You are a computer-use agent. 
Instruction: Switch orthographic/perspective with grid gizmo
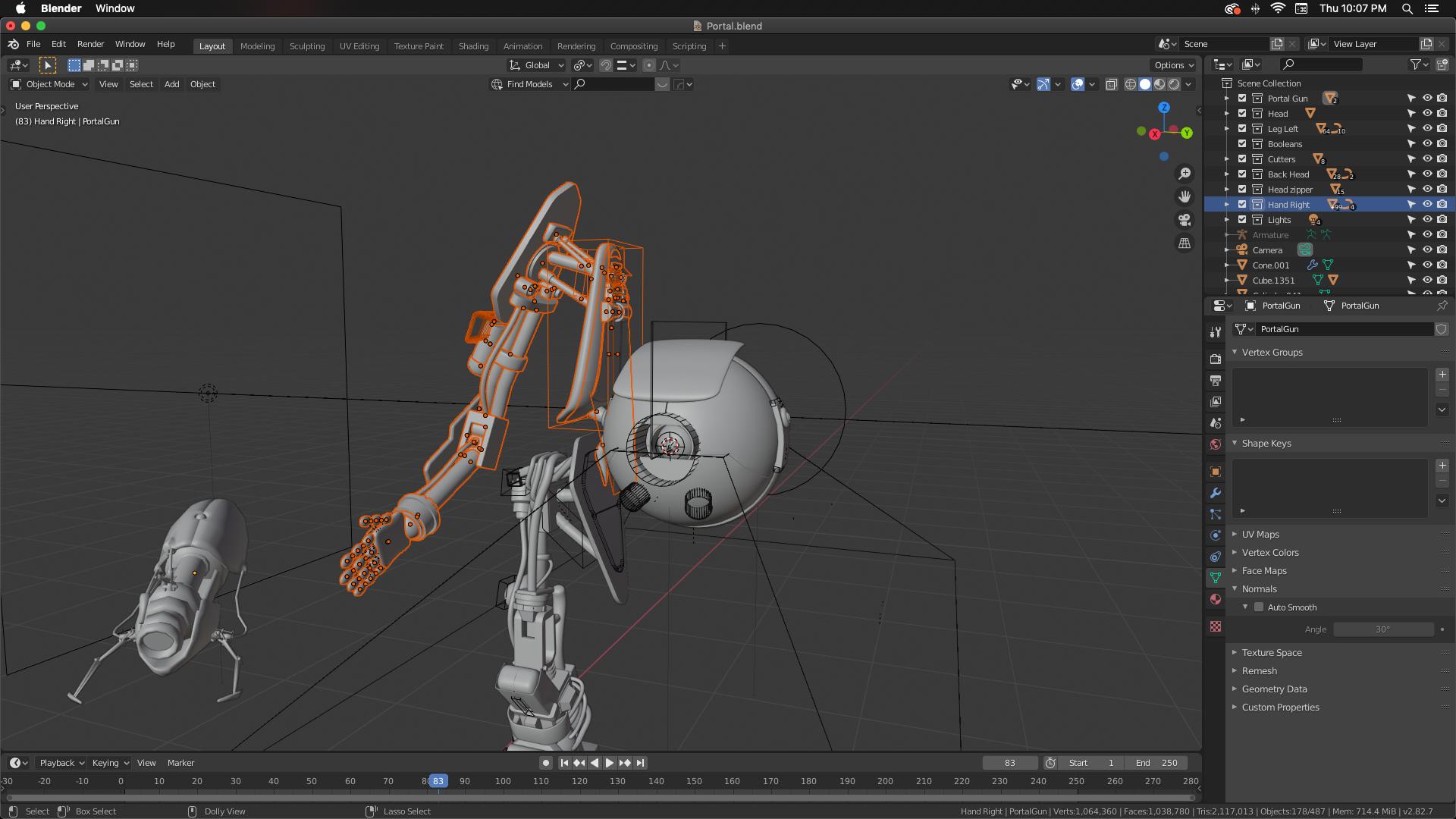[1185, 243]
